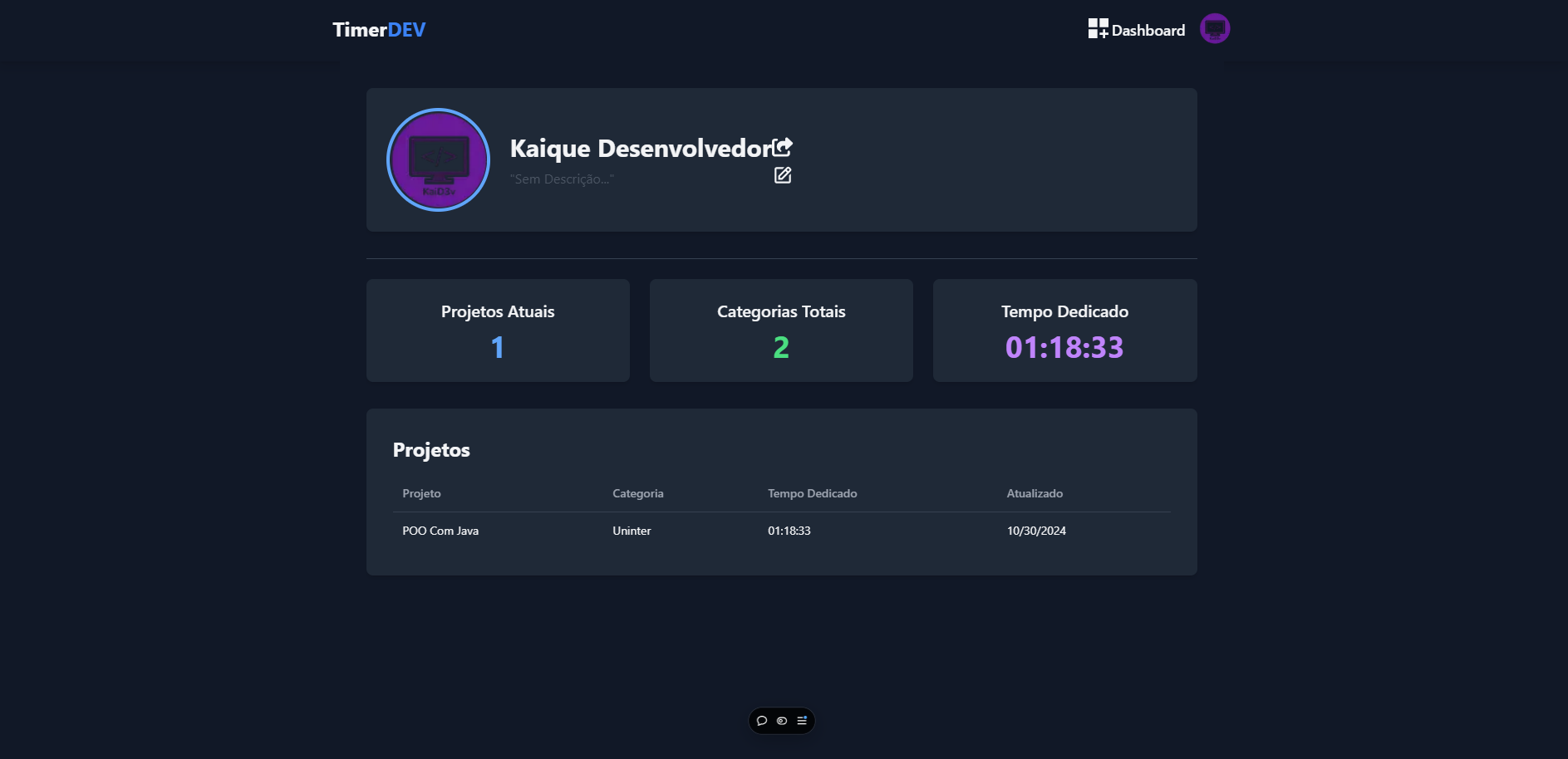Open the Categorias Totais stat card
Image resolution: width=1568 pixels, height=759 pixels.
coord(780,330)
